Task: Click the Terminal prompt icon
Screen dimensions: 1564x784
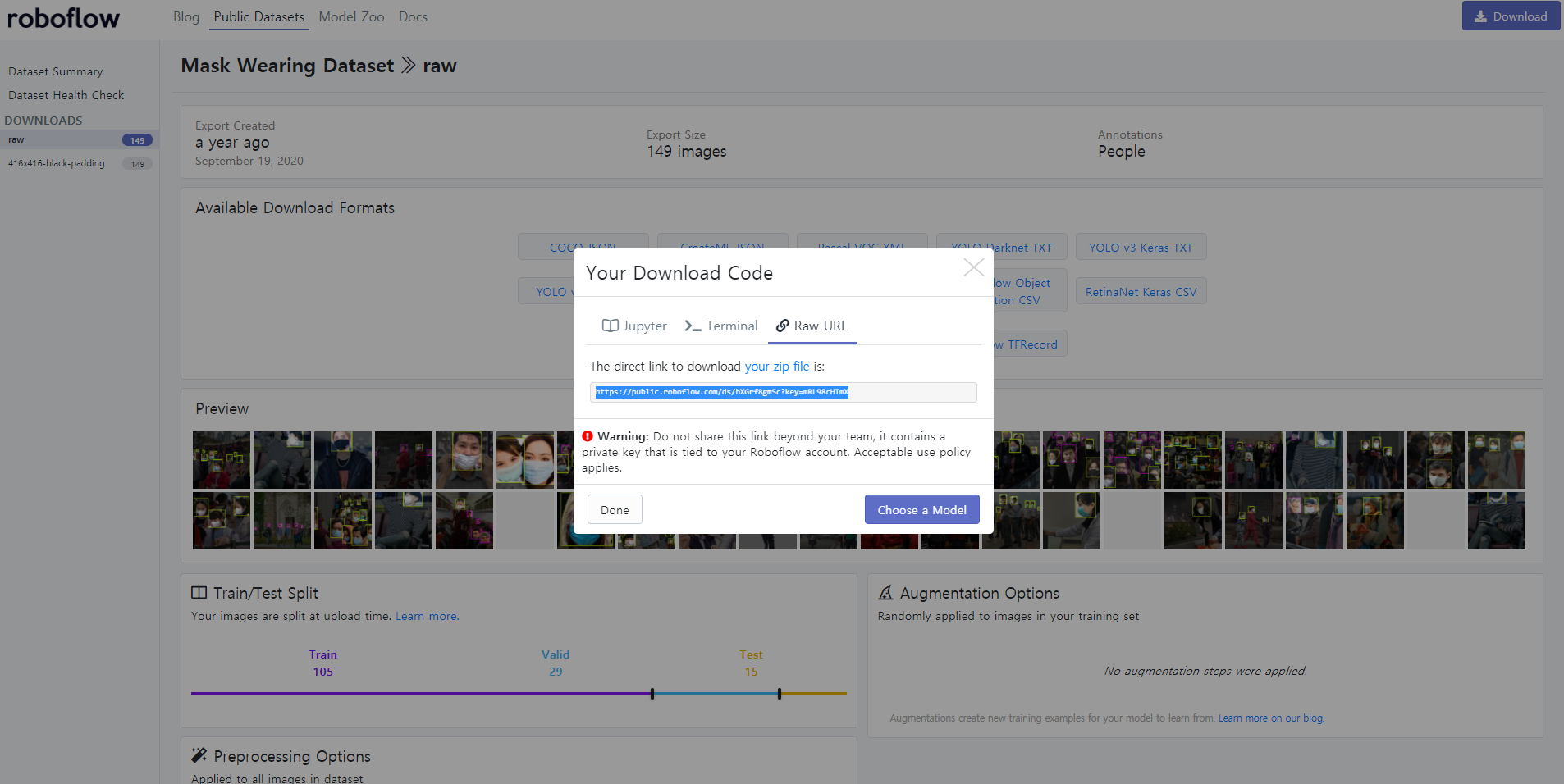Action: (693, 326)
